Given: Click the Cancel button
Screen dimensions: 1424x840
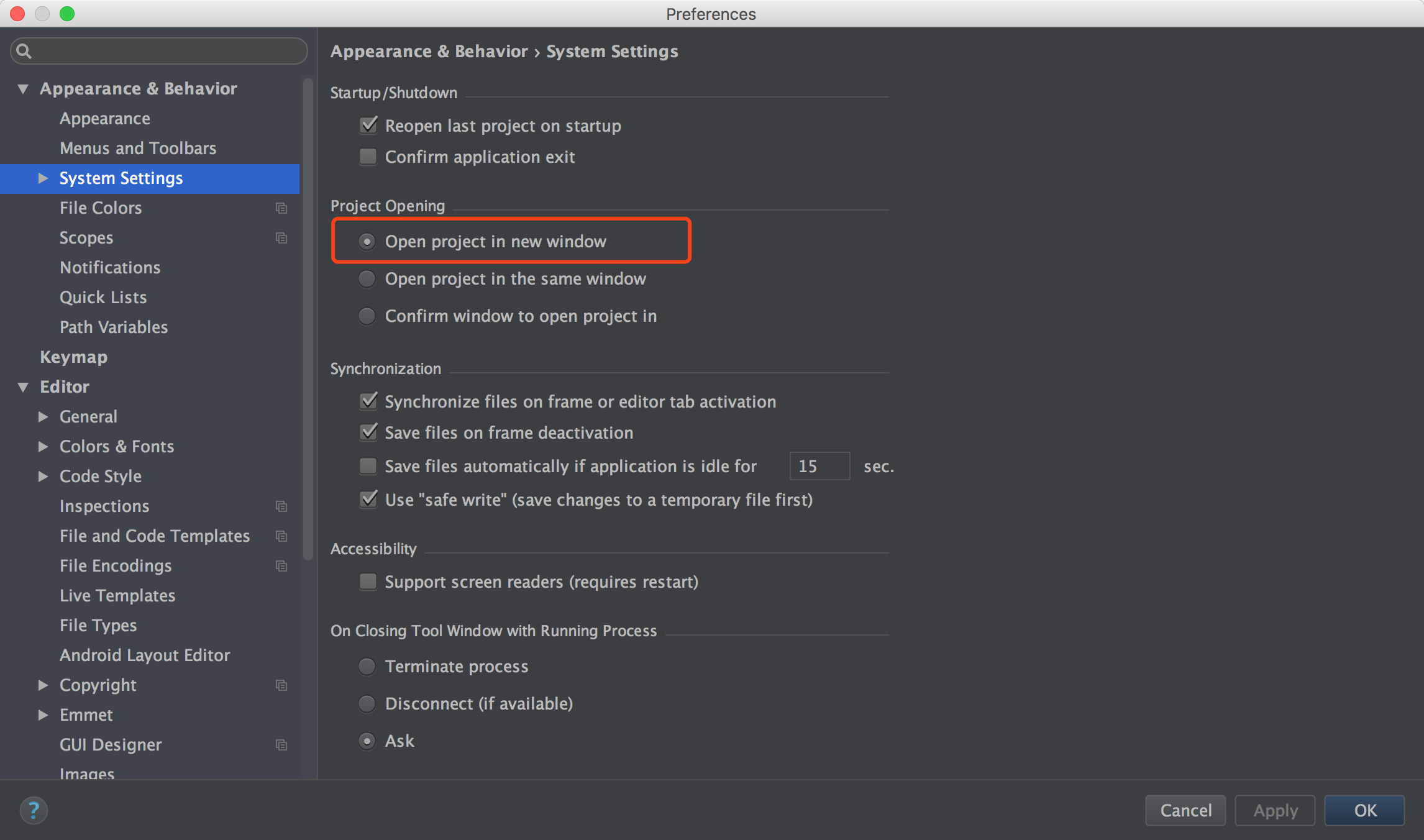Looking at the screenshot, I should click(x=1185, y=810).
